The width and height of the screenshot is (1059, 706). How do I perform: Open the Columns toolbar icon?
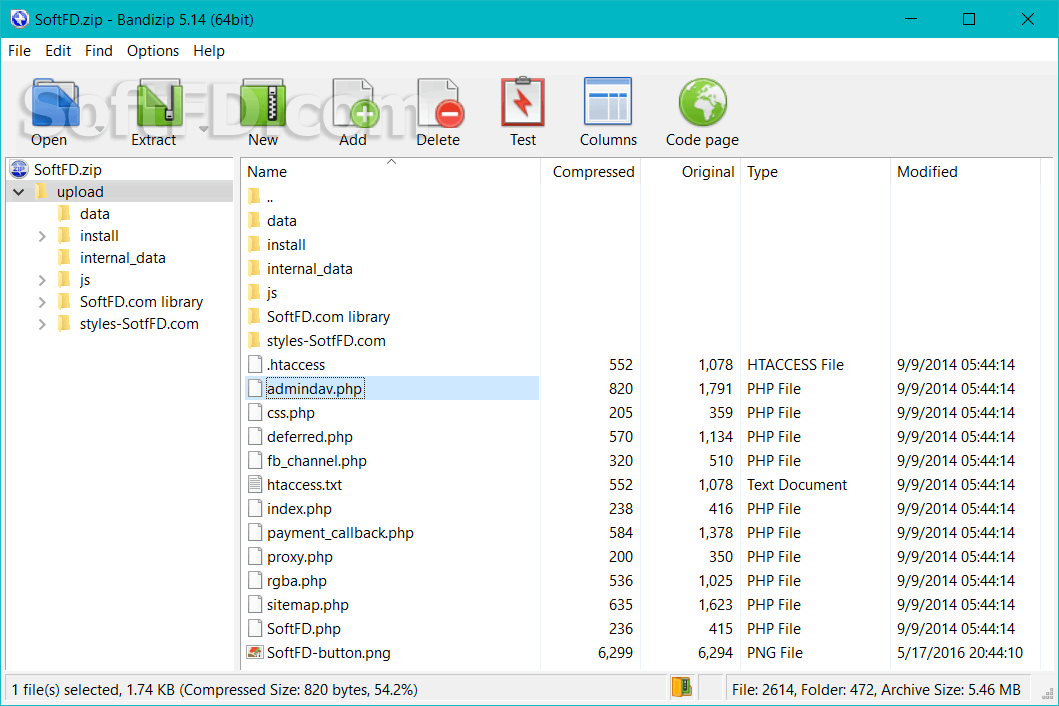tap(608, 101)
